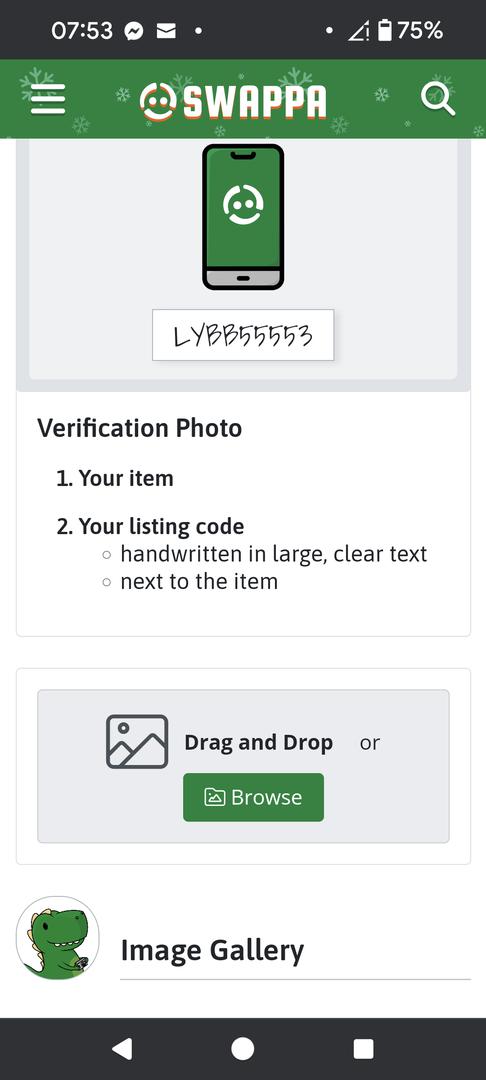
Task: Select the Image Gallery heading
Action: 212,950
